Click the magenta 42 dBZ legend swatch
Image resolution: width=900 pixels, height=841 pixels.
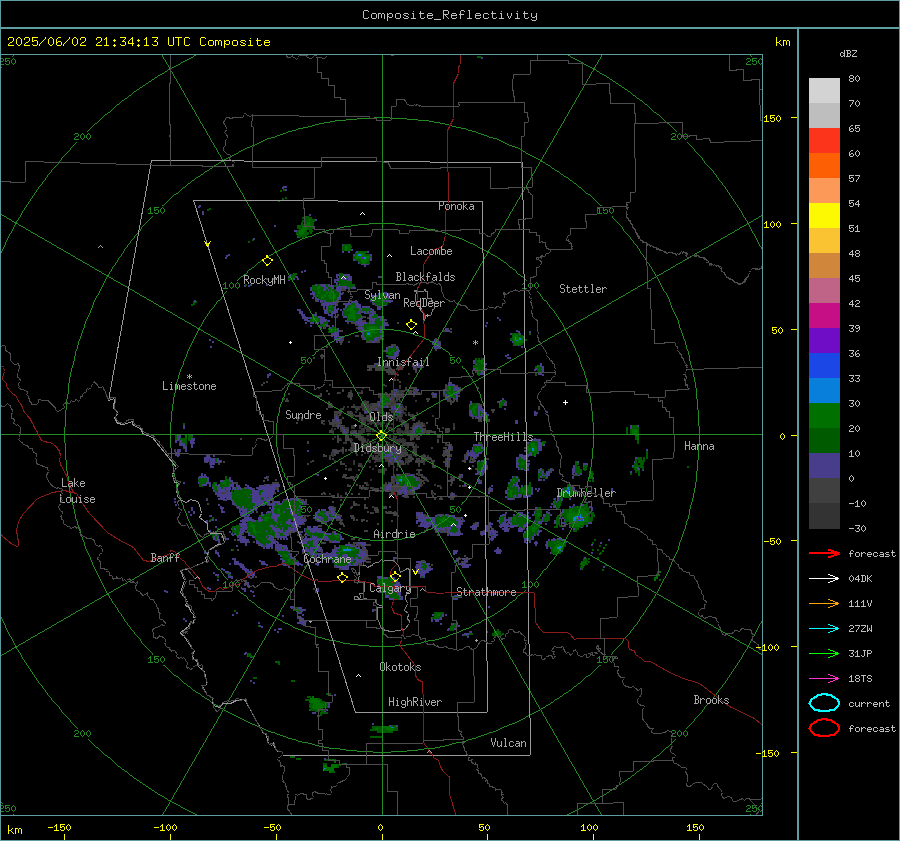coord(824,316)
